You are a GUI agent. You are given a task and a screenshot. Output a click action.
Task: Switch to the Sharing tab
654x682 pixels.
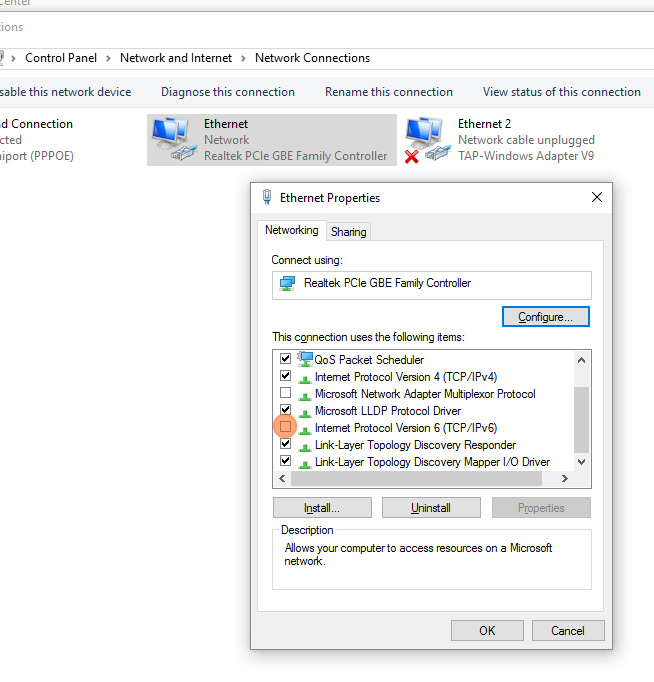click(x=349, y=231)
